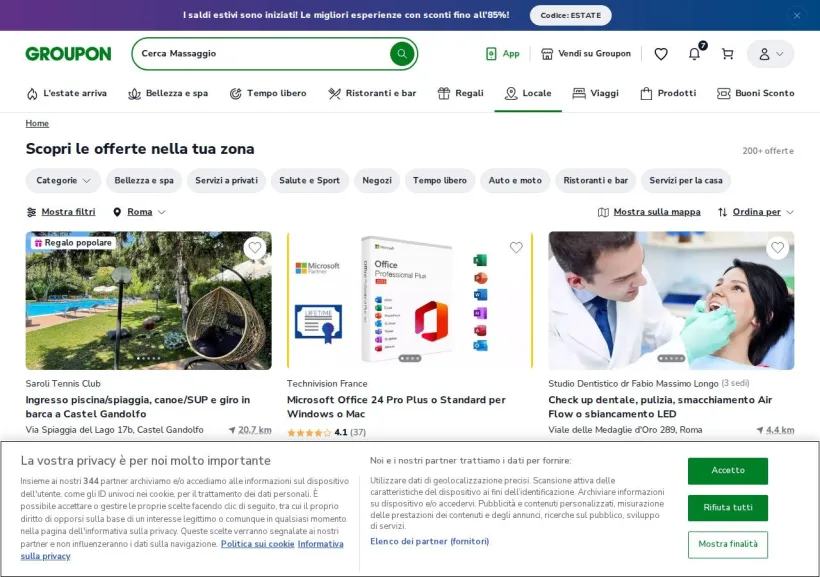Click the green search magnifier button
The width and height of the screenshot is (820, 577).
coord(402,53)
